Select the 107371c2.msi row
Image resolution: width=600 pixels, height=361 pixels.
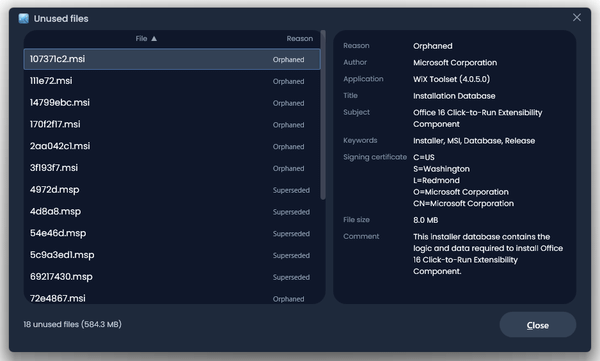172,59
